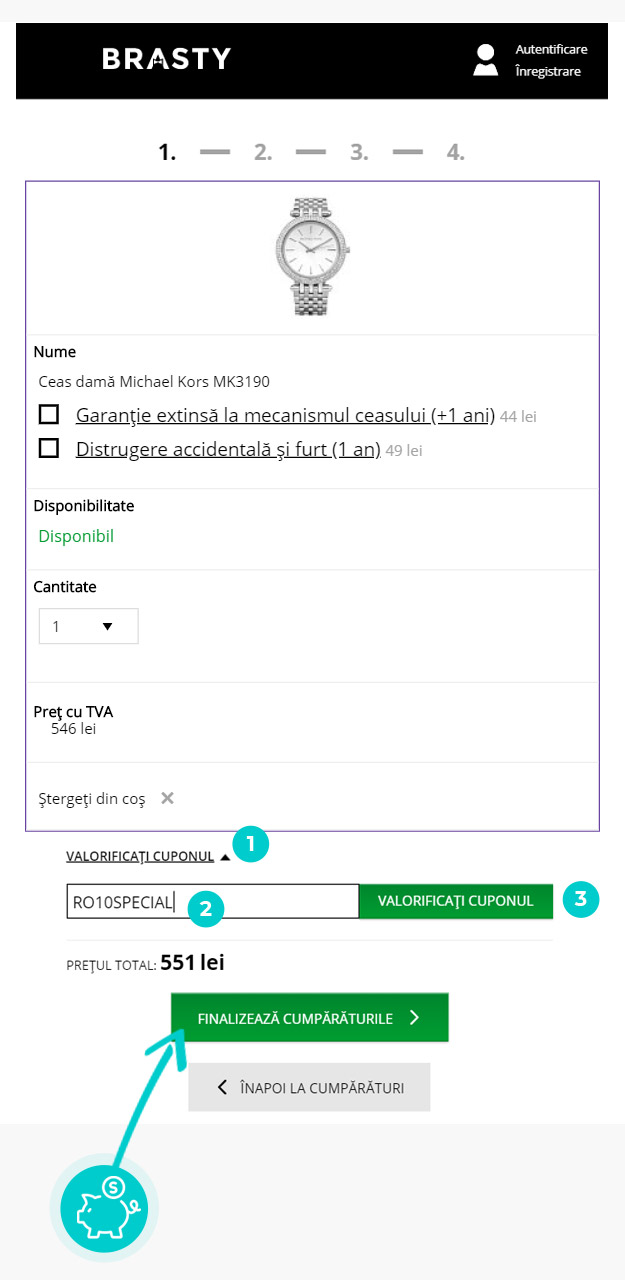
Task: Click the teal number 3 badge
Action: coord(580,899)
